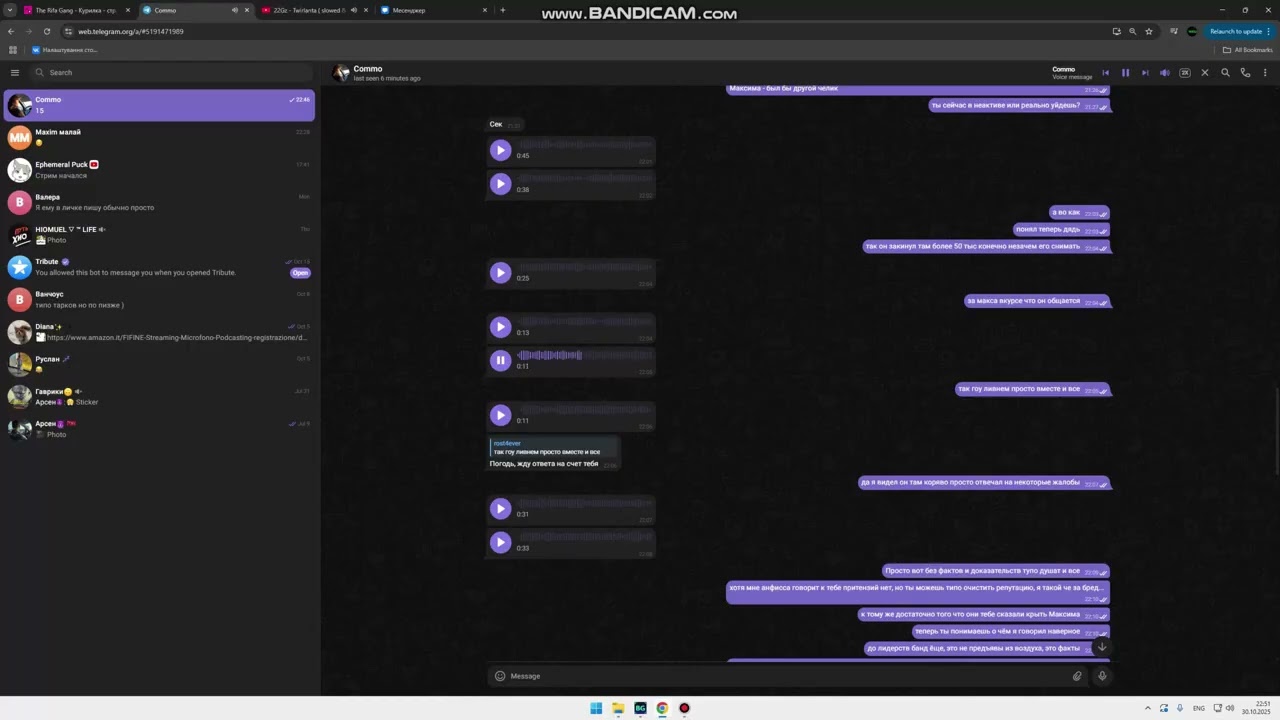This screenshot has height=720, width=1280.
Task: Mute the voice player volume
Action: [x=1165, y=72]
